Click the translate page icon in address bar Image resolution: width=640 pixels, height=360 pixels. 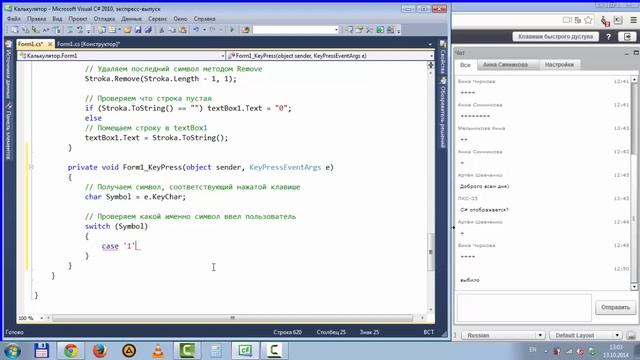[578, 20]
